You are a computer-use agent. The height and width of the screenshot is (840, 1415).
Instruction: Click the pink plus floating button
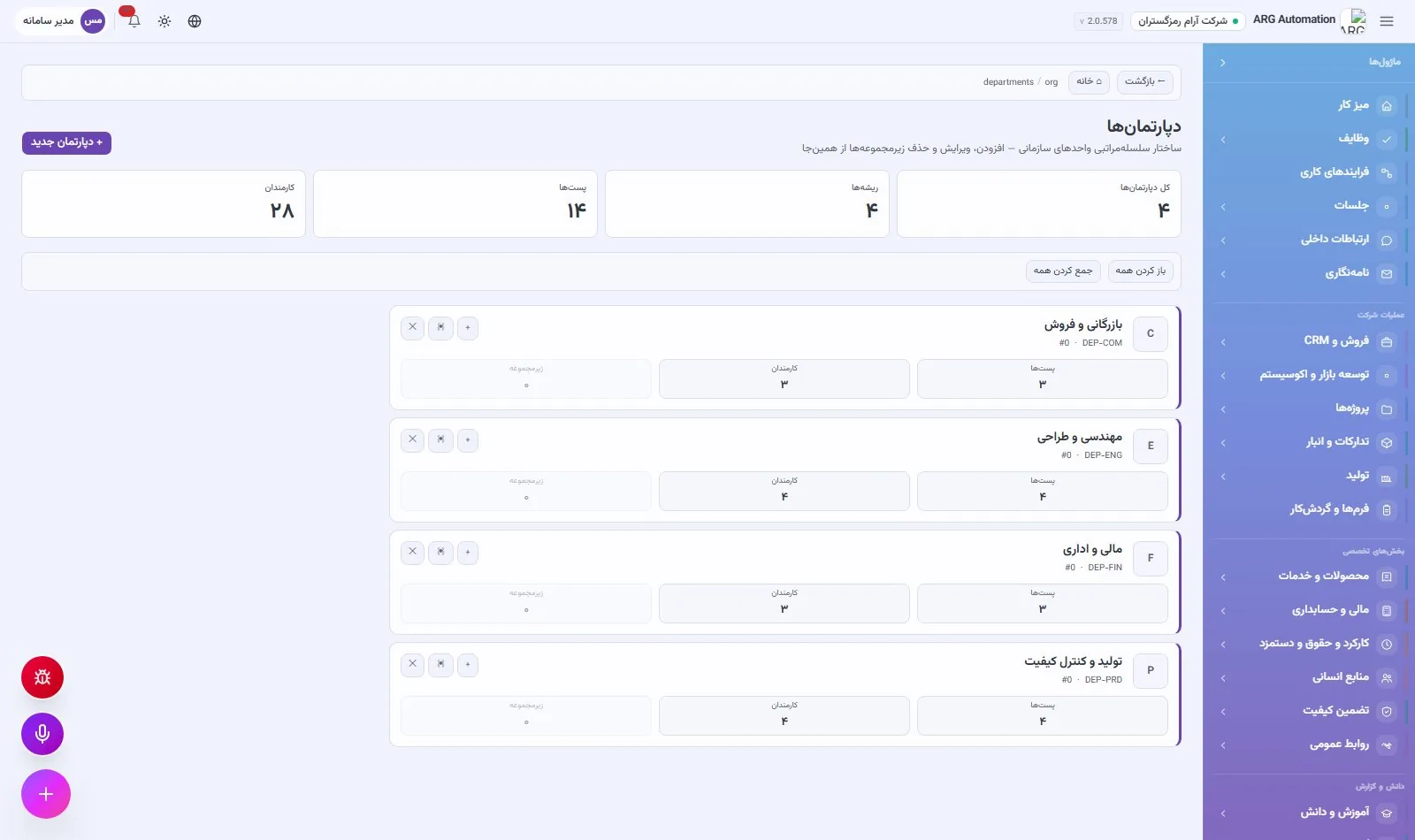(x=46, y=794)
